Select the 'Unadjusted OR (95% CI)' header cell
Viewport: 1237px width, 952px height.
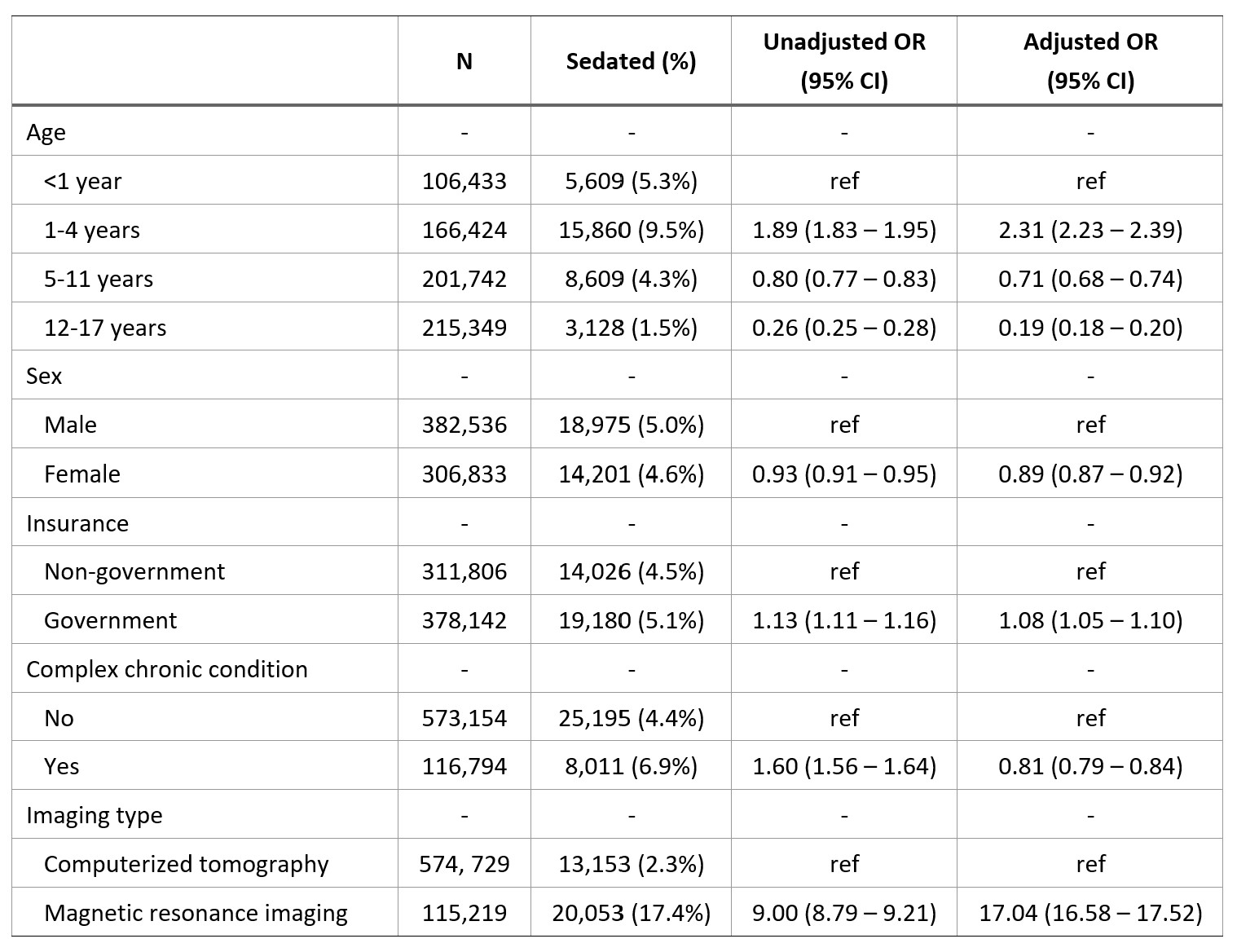tap(844, 61)
